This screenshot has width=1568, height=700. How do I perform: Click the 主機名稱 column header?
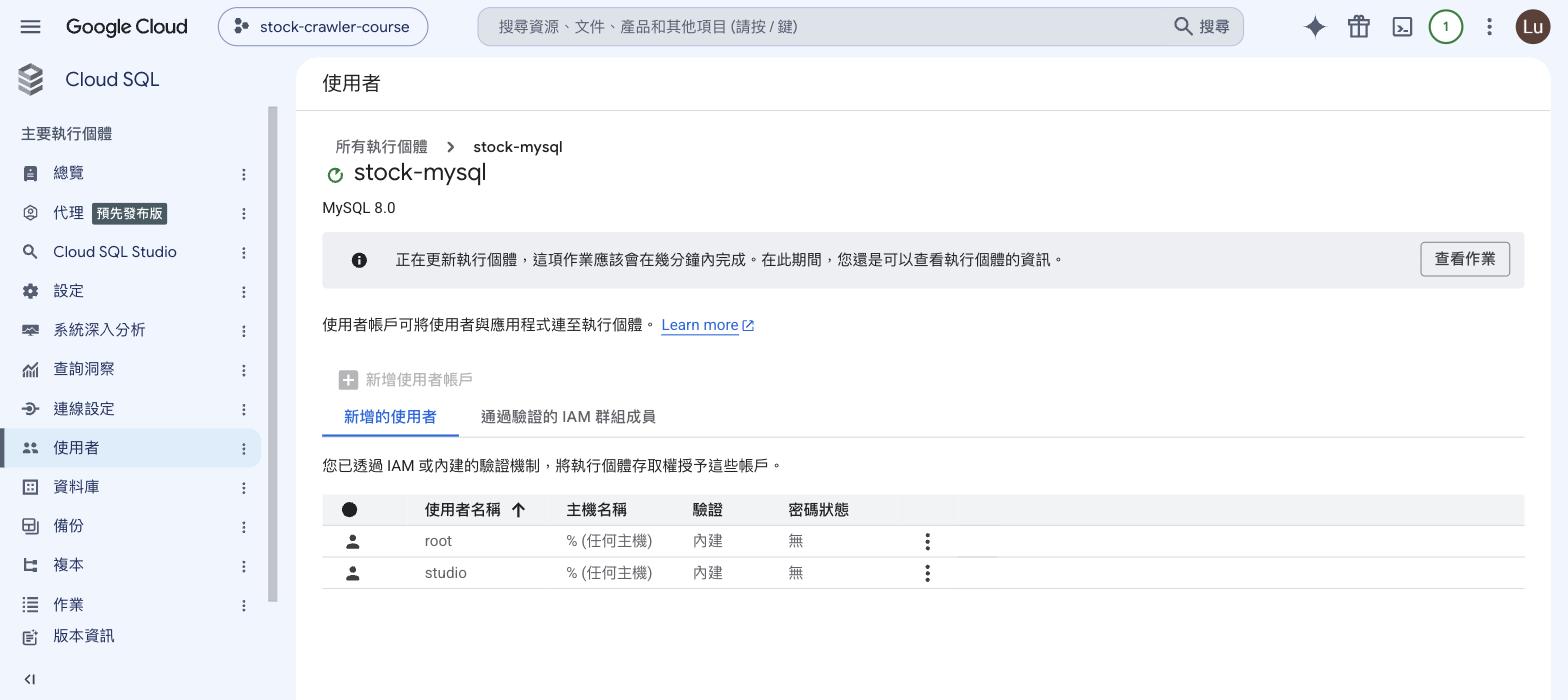pyautogui.click(x=597, y=510)
